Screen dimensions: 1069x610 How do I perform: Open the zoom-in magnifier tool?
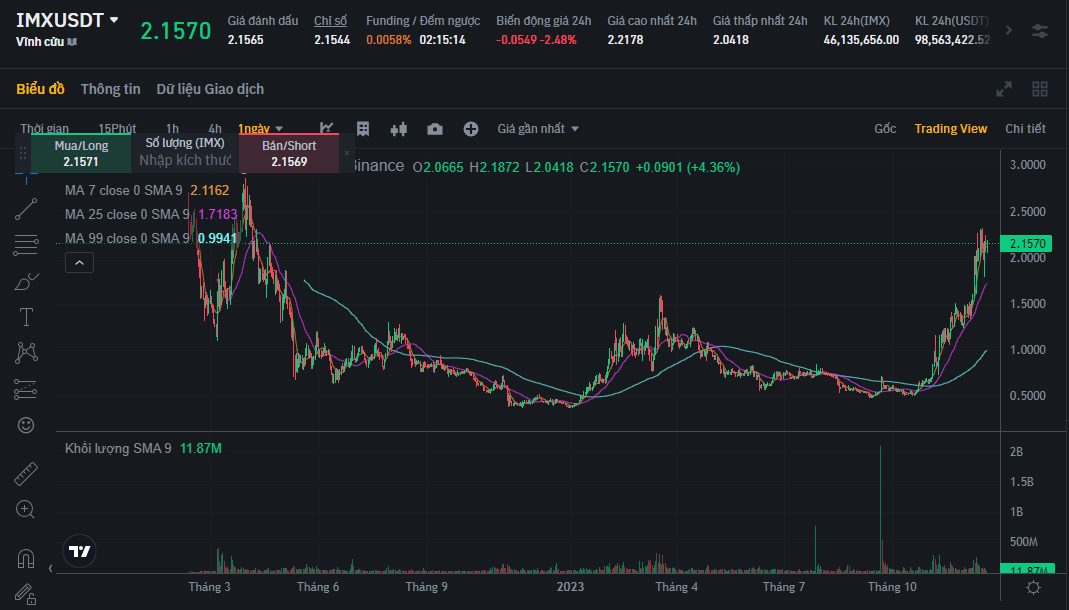click(x=25, y=509)
